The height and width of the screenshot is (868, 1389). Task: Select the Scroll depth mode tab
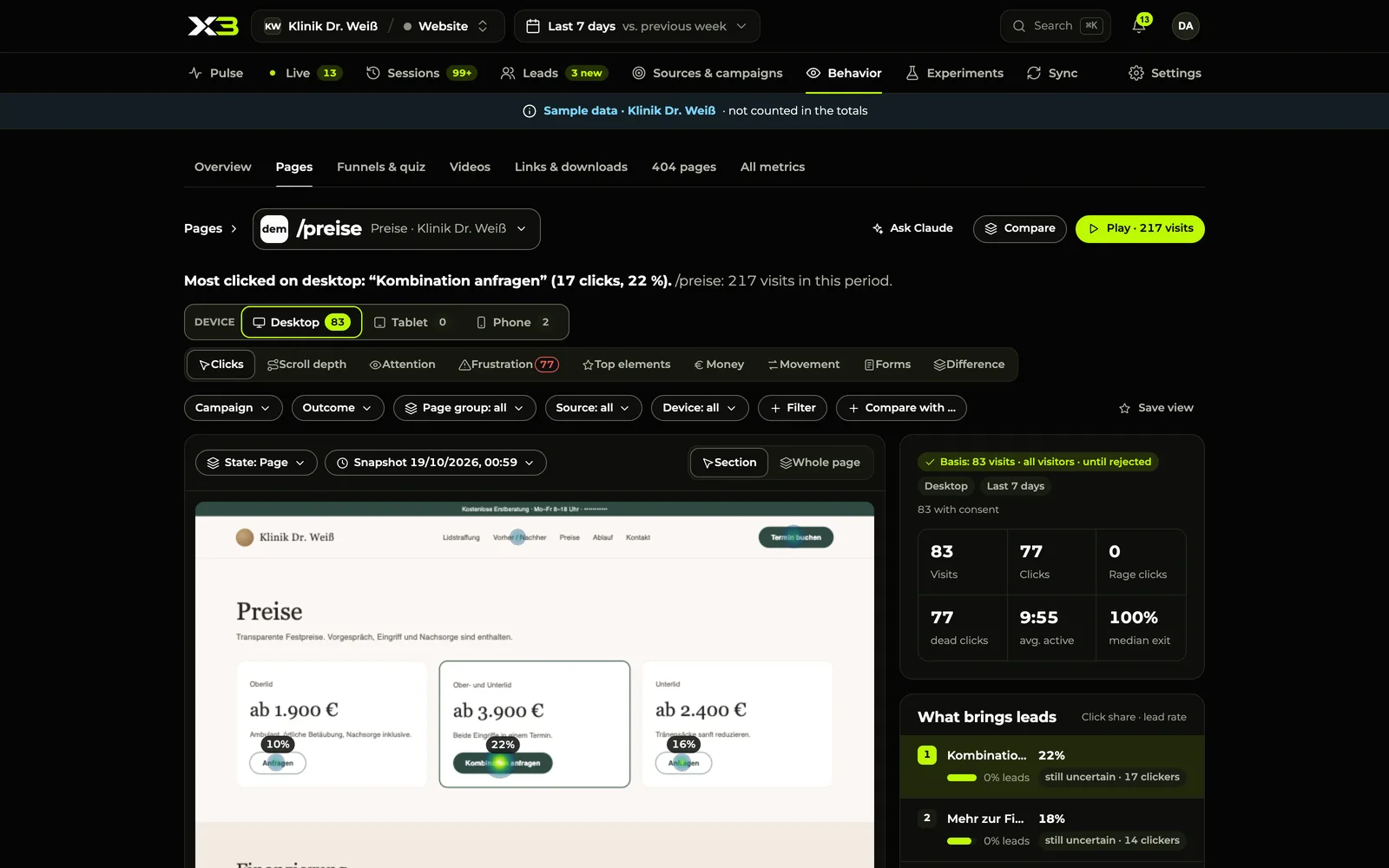[x=306, y=365]
